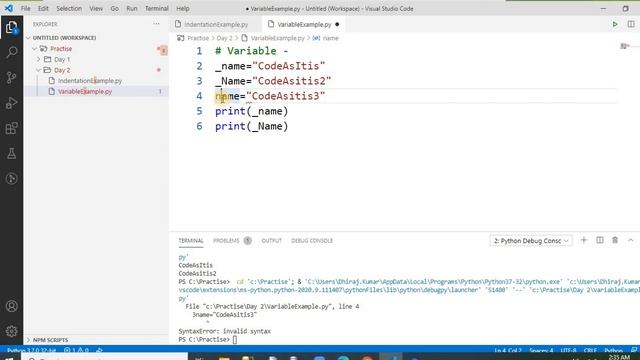Click Day 2 breadcrumb

pos(224,38)
